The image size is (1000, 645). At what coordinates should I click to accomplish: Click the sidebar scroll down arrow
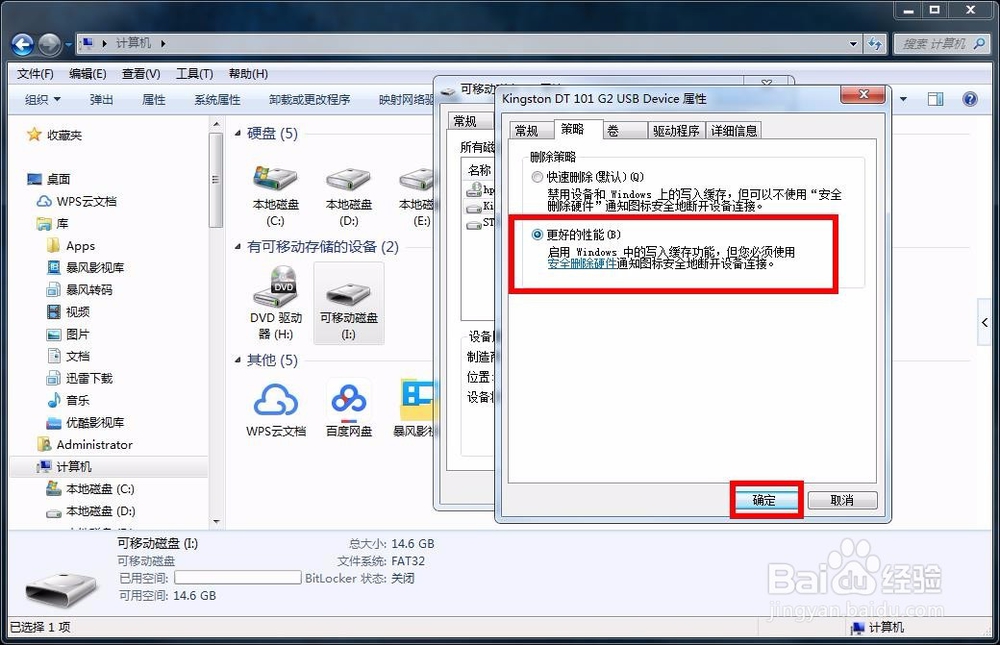point(216,522)
